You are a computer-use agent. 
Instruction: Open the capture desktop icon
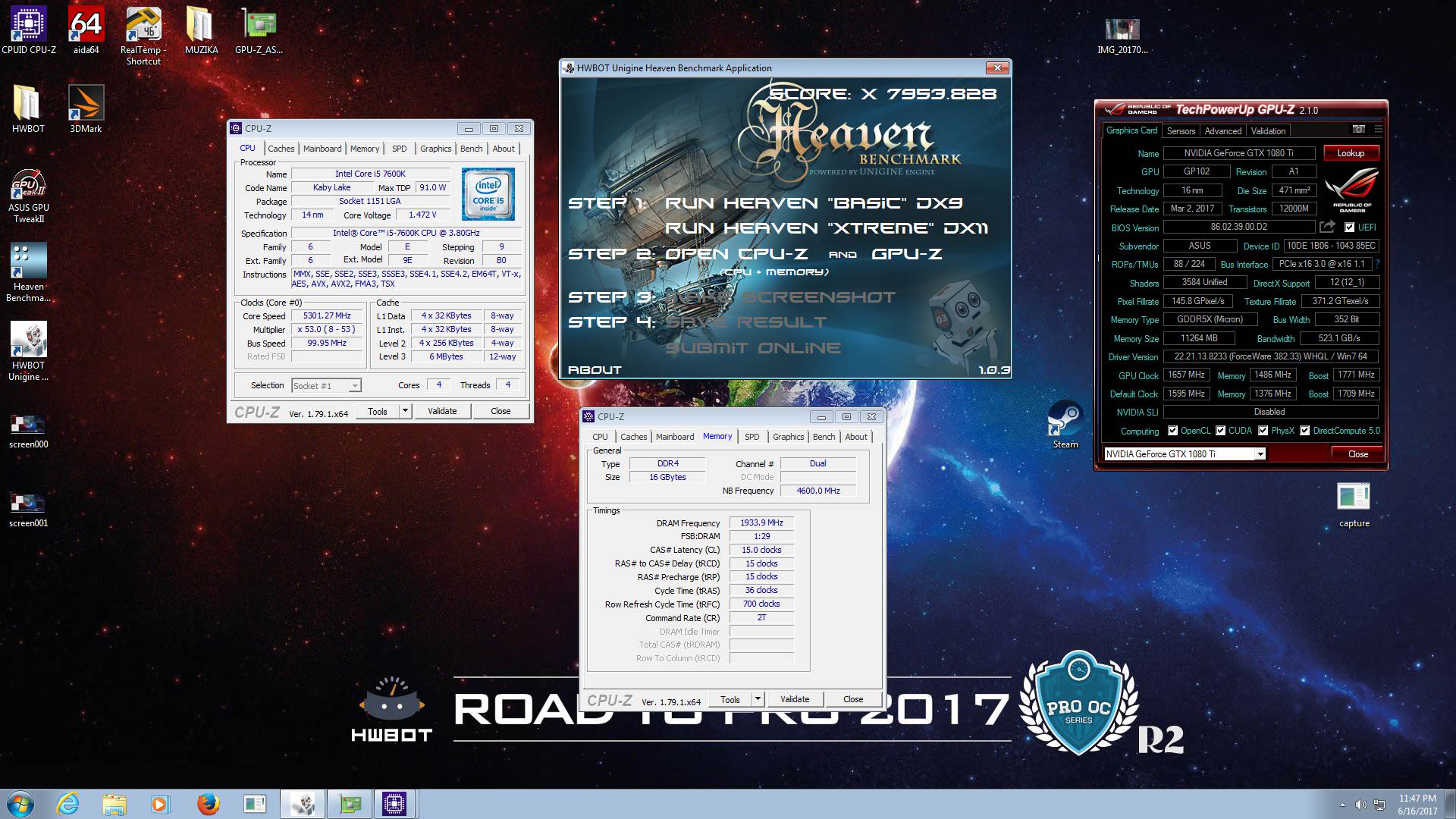(x=1354, y=505)
